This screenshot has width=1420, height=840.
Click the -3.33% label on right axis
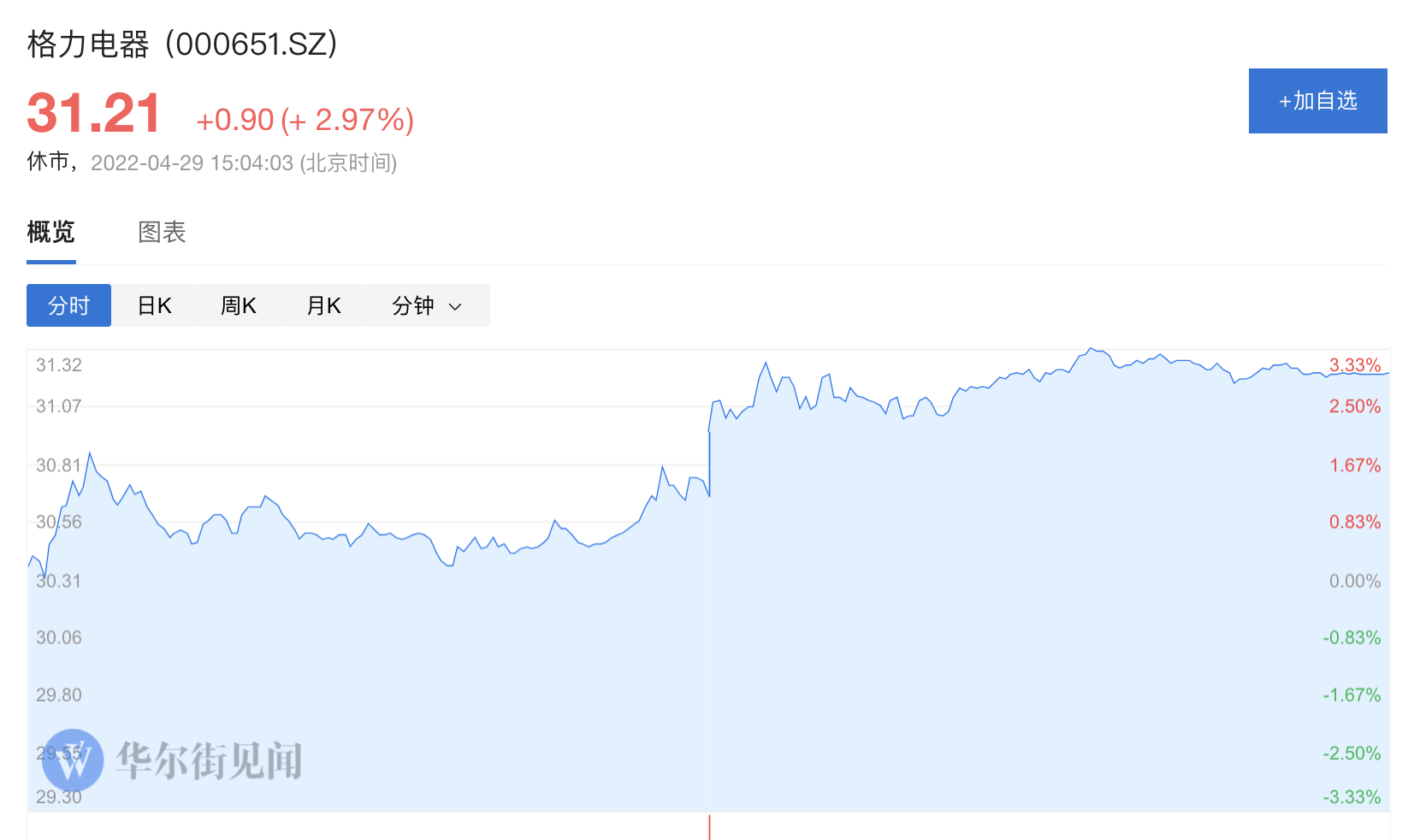[1352, 797]
